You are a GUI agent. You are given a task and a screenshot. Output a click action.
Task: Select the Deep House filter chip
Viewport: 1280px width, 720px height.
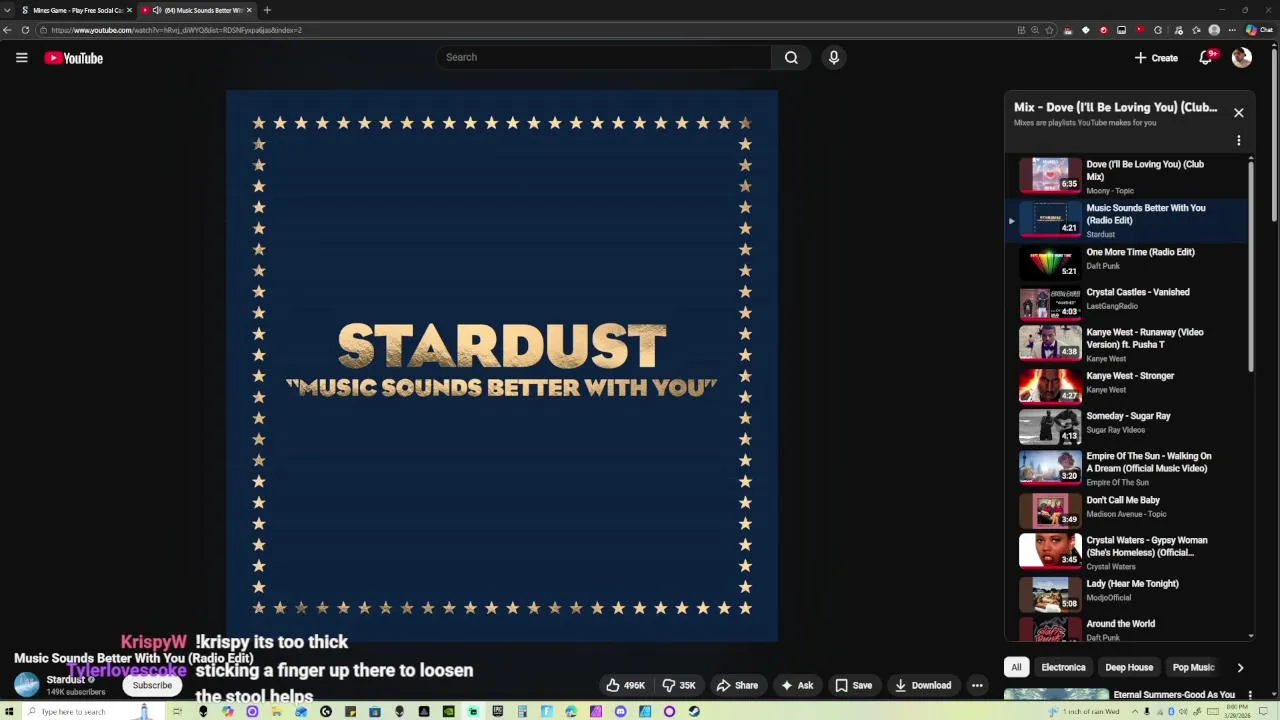tap(1129, 667)
